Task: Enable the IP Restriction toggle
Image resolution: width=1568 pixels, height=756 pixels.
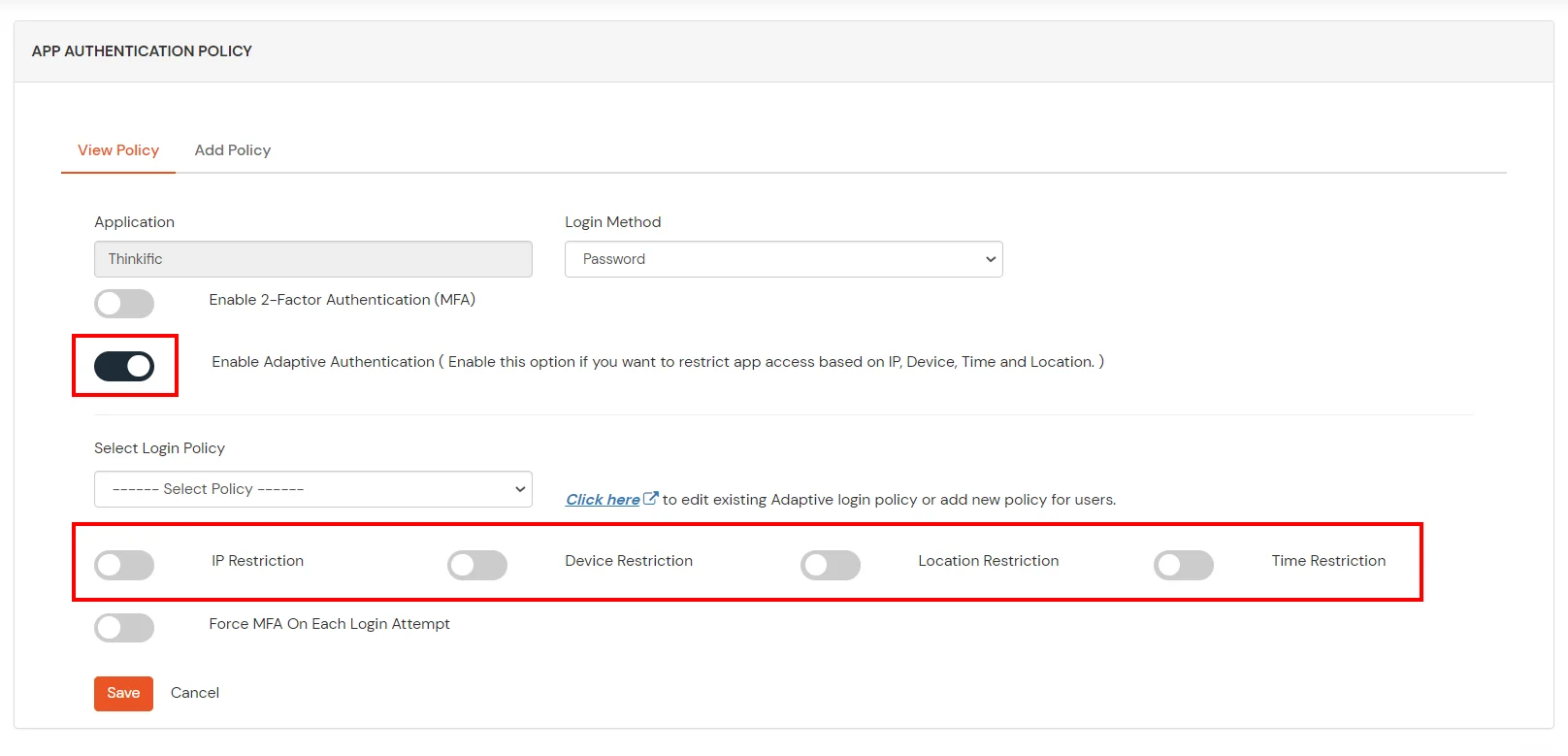Action: coord(124,565)
